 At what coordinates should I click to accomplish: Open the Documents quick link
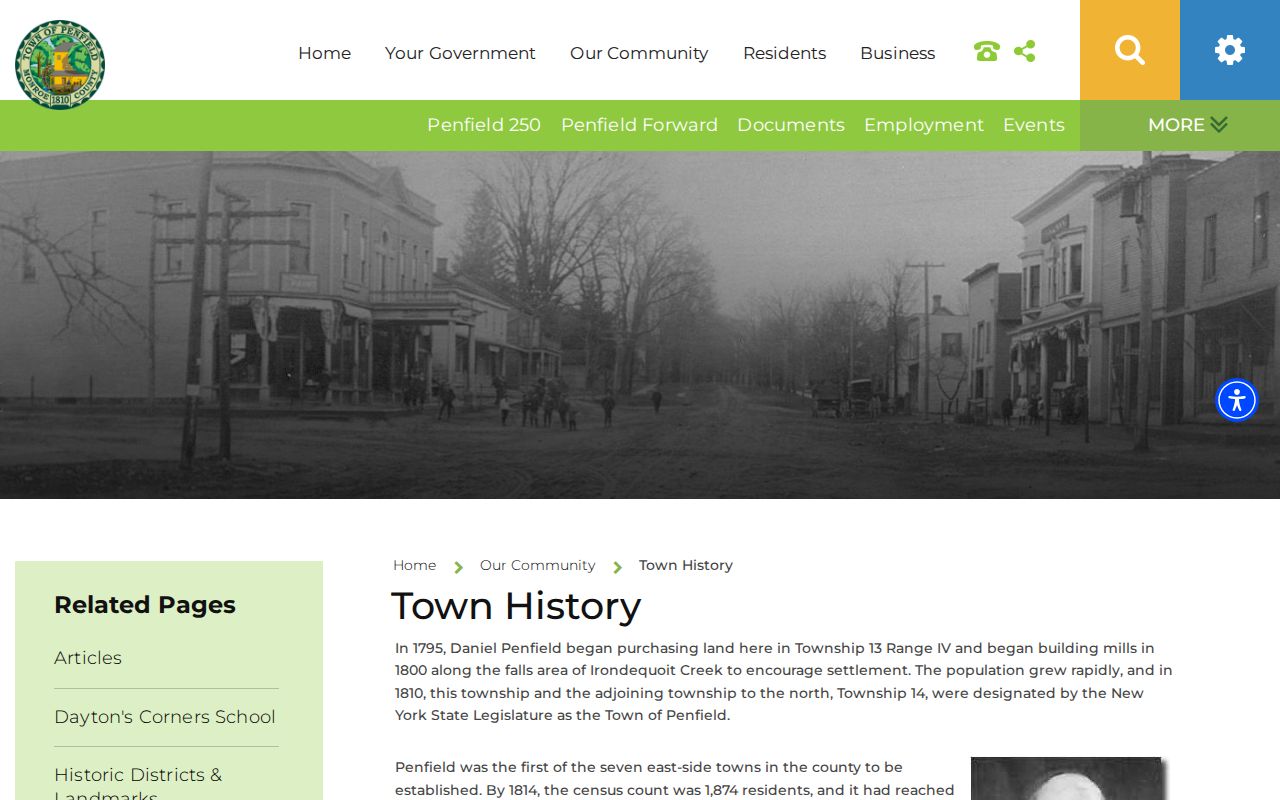click(x=791, y=125)
